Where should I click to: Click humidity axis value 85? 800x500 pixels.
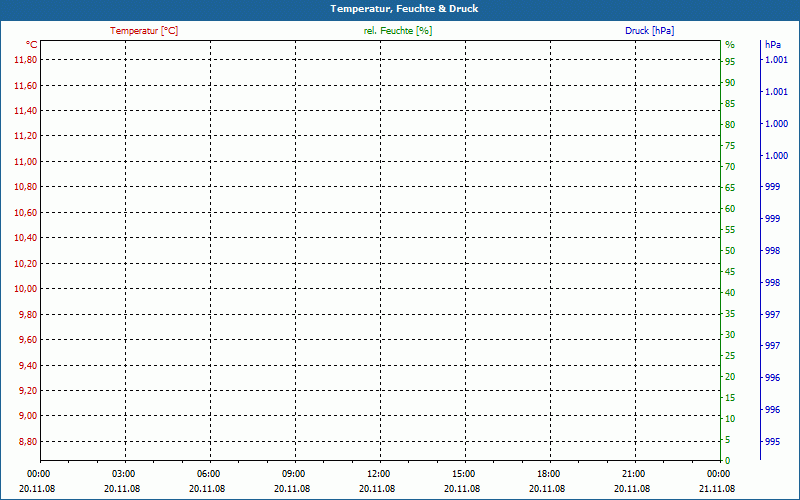click(730, 104)
